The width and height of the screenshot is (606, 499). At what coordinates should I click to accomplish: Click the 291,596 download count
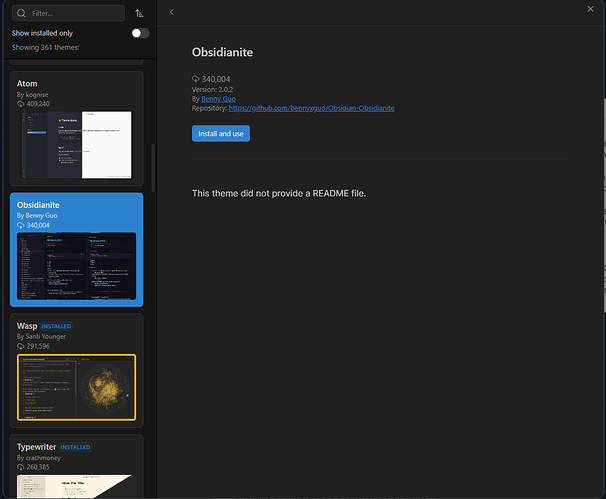pos(38,346)
